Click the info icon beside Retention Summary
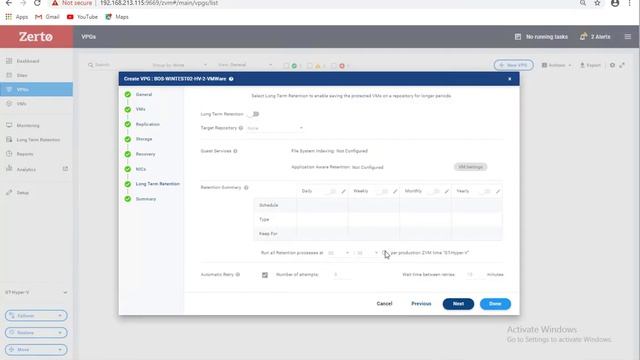 (246, 188)
